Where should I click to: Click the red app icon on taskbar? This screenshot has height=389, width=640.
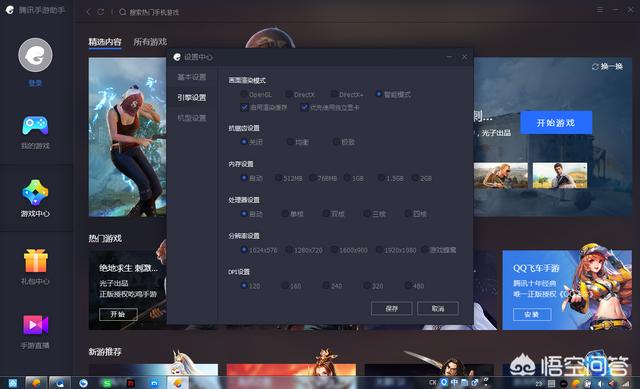(x=131, y=383)
